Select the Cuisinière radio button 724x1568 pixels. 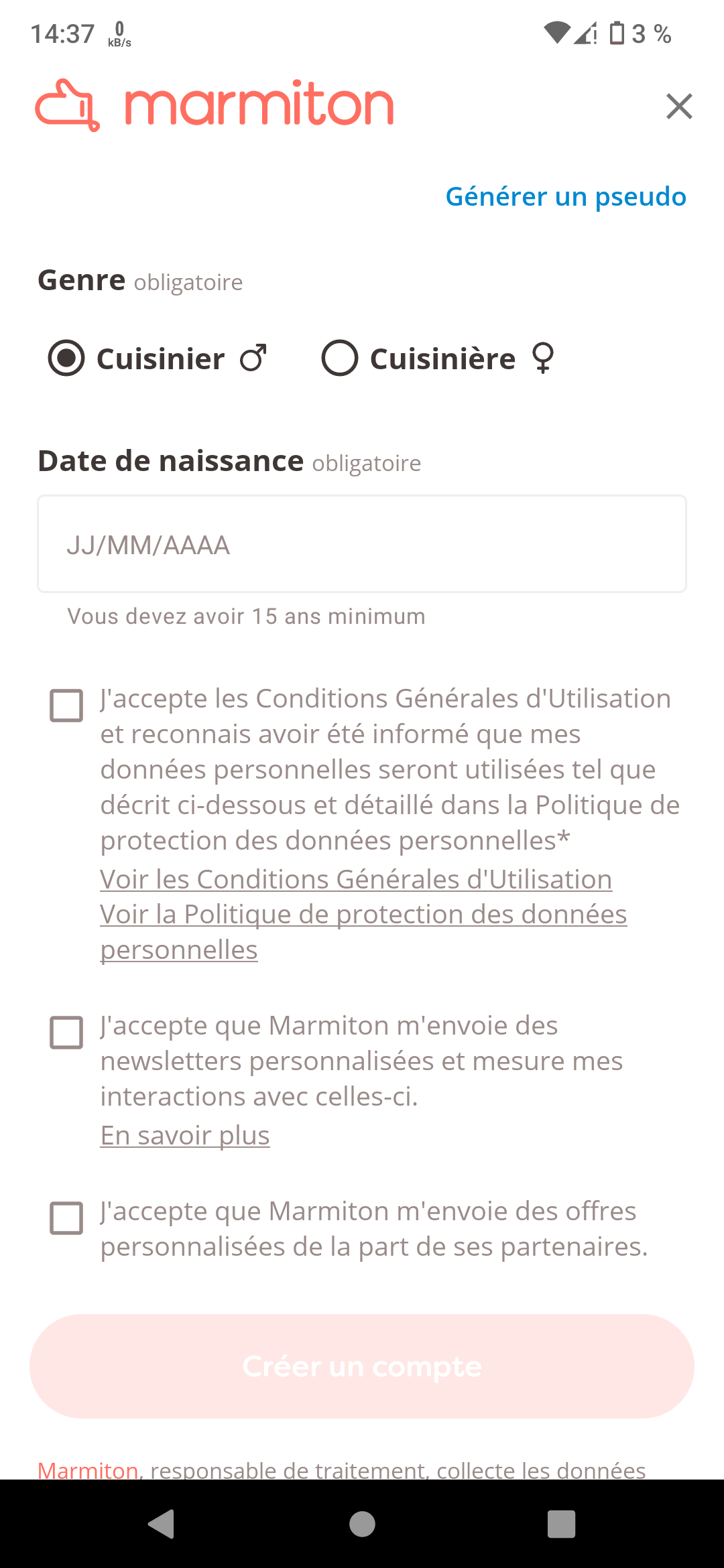[340, 358]
